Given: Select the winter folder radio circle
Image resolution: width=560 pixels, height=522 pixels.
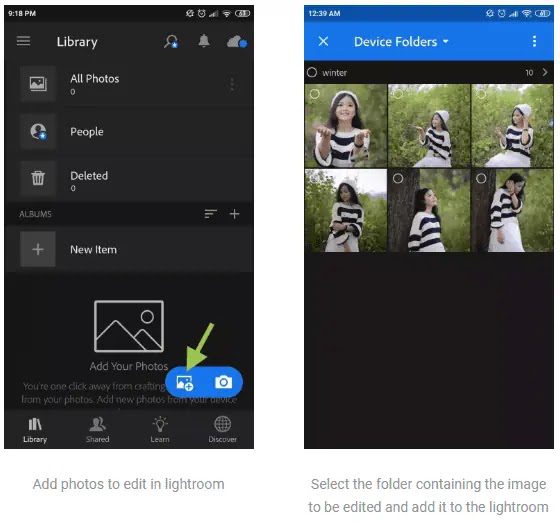Looking at the screenshot, I should pos(312,72).
